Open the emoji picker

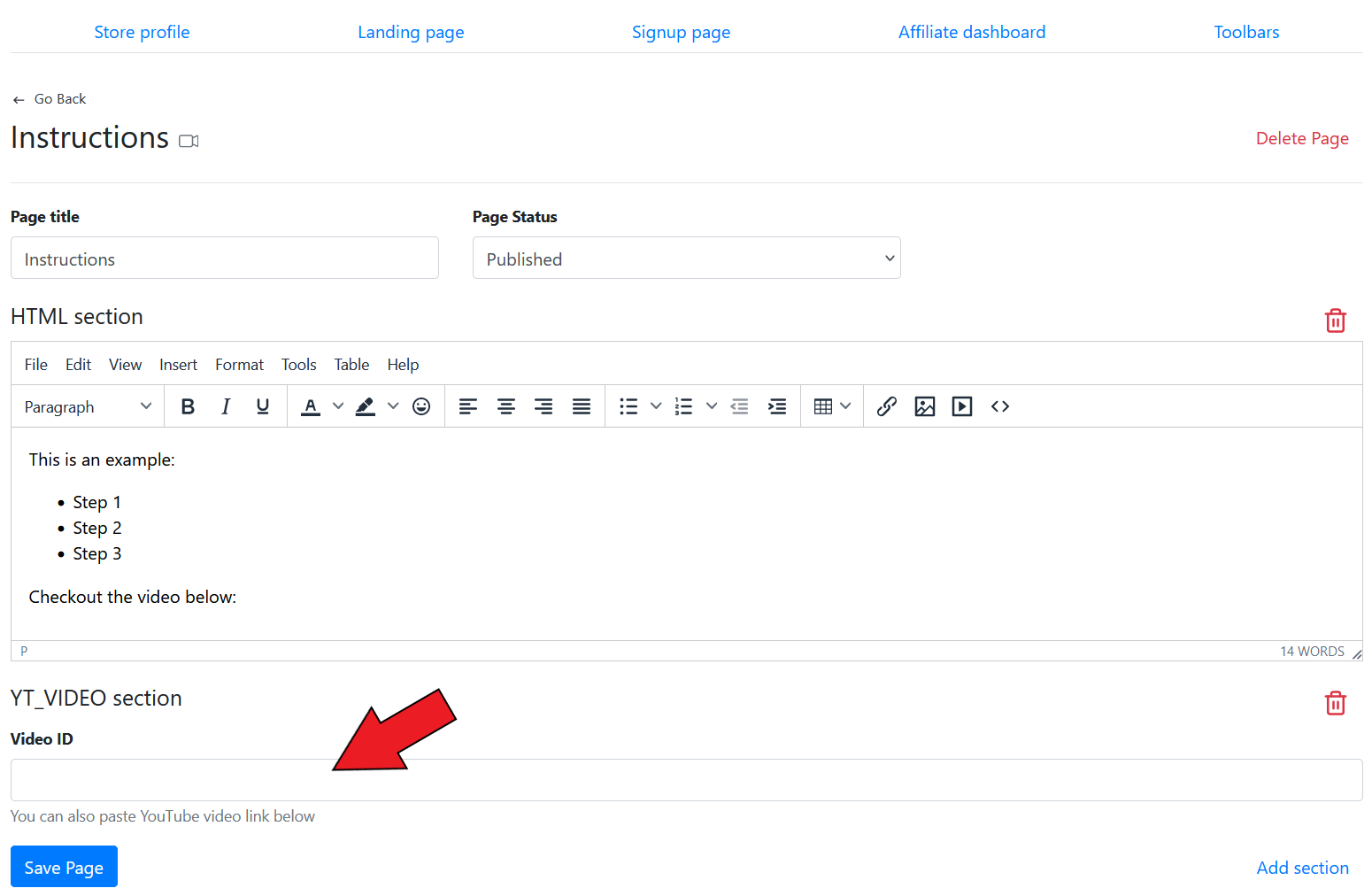click(x=421, y=406)
